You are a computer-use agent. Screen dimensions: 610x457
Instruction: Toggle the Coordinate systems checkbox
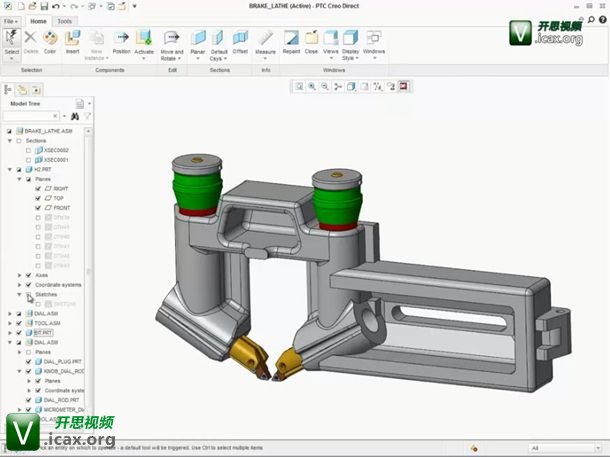coord(28,285)
